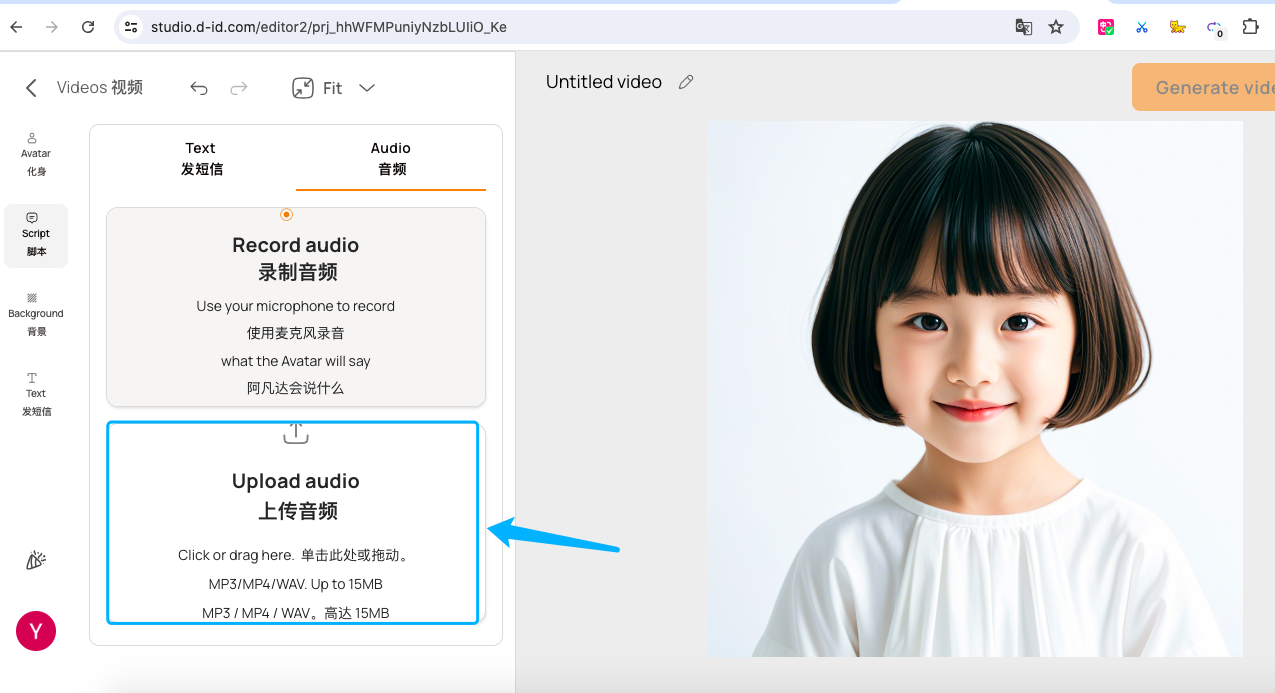Go back in browser history
1275x693 pixels.
click(x=16, y=27)
